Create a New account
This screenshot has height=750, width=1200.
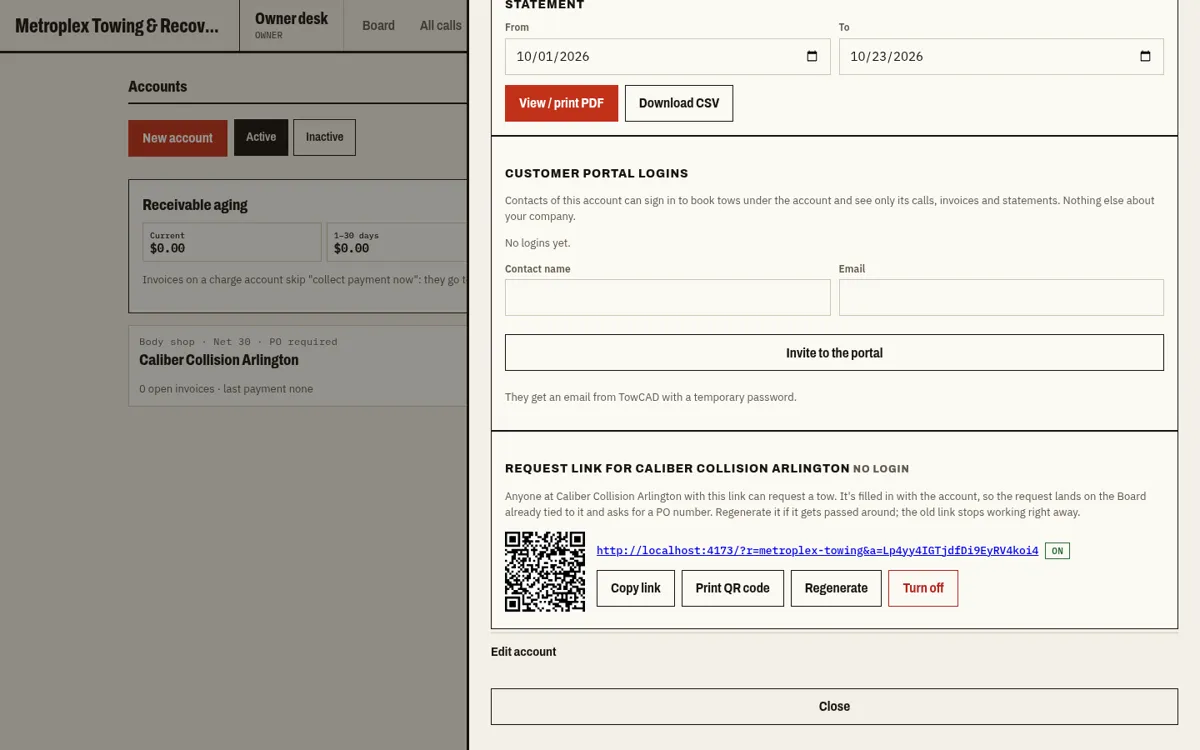[177, 138]
